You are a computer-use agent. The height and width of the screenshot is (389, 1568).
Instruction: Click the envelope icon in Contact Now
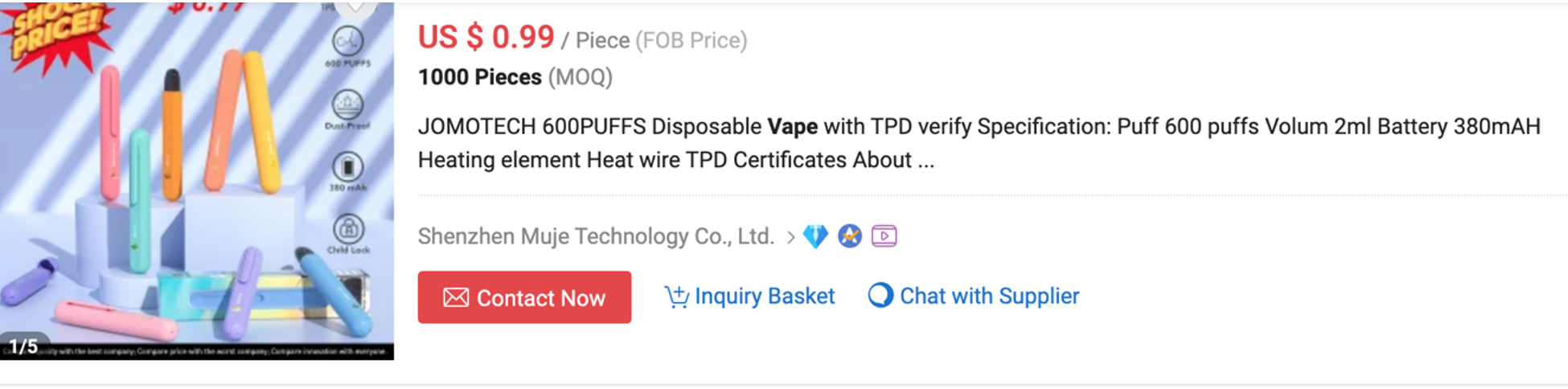click(456, 298)
